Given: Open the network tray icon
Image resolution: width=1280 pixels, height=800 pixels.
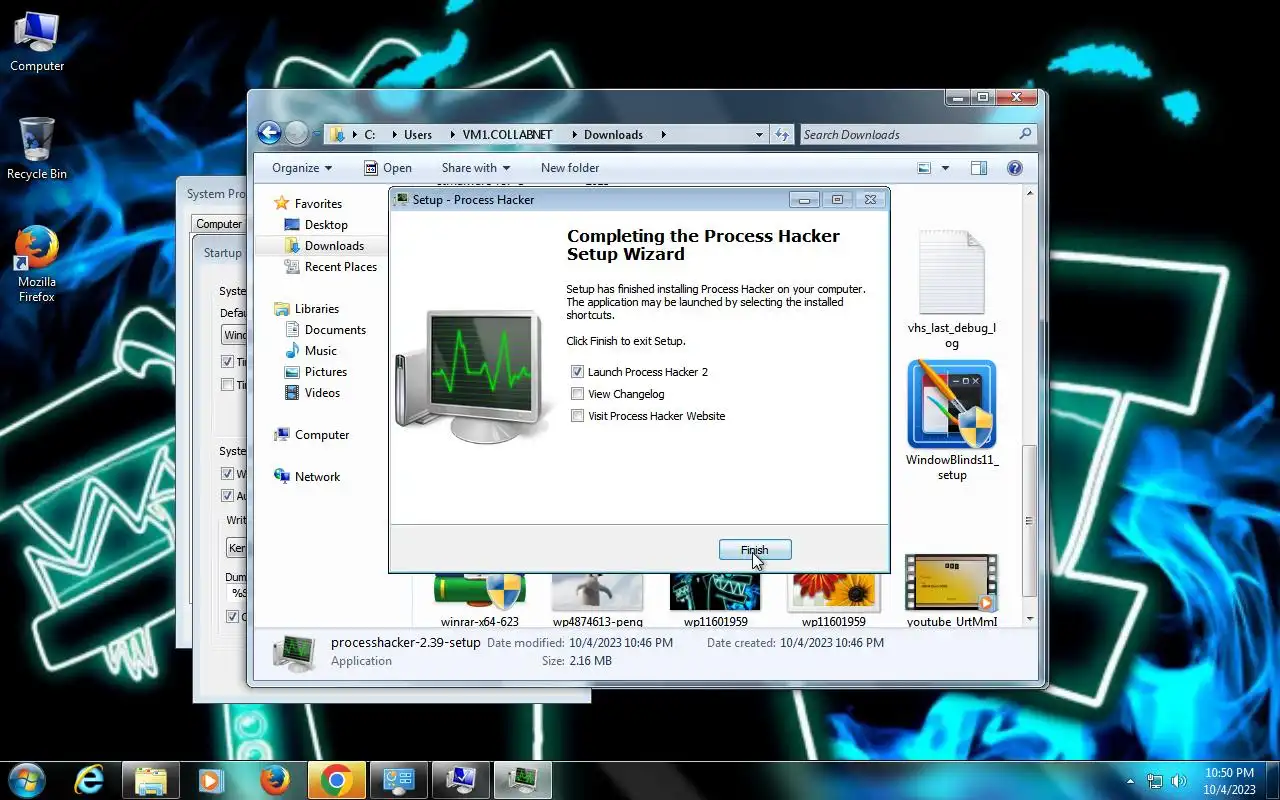Looking at the screenshot, I should pos(1155,781).
